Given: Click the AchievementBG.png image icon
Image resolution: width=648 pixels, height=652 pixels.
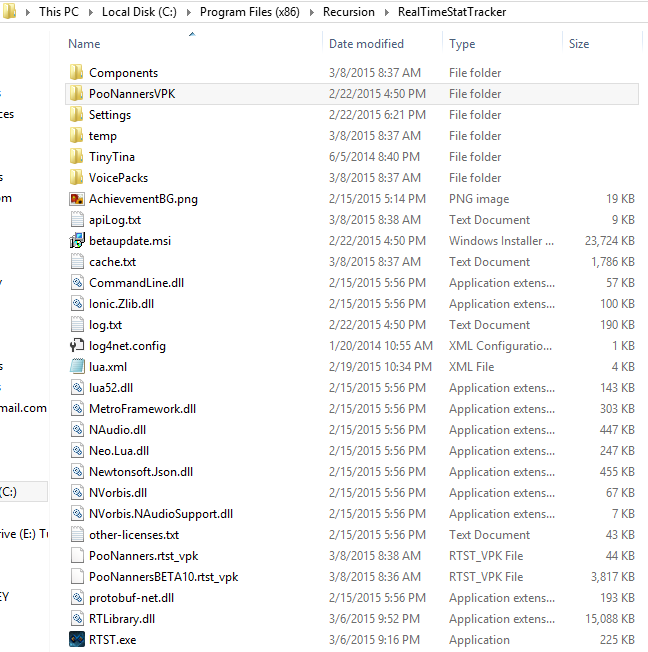Looking at the screenshot, I should click(x=76, y=199).
